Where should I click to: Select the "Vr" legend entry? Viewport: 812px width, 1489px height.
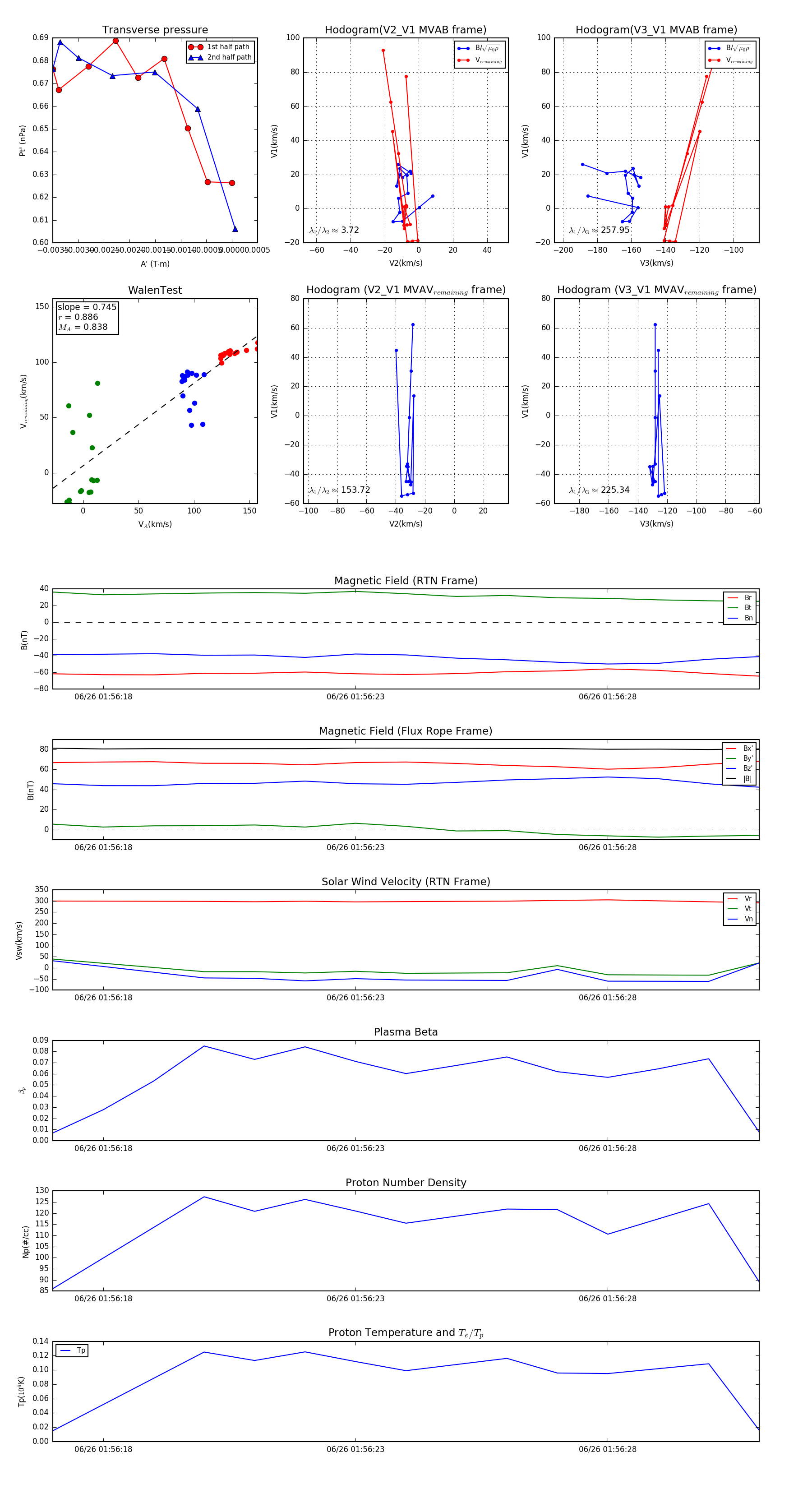point(740,899)
